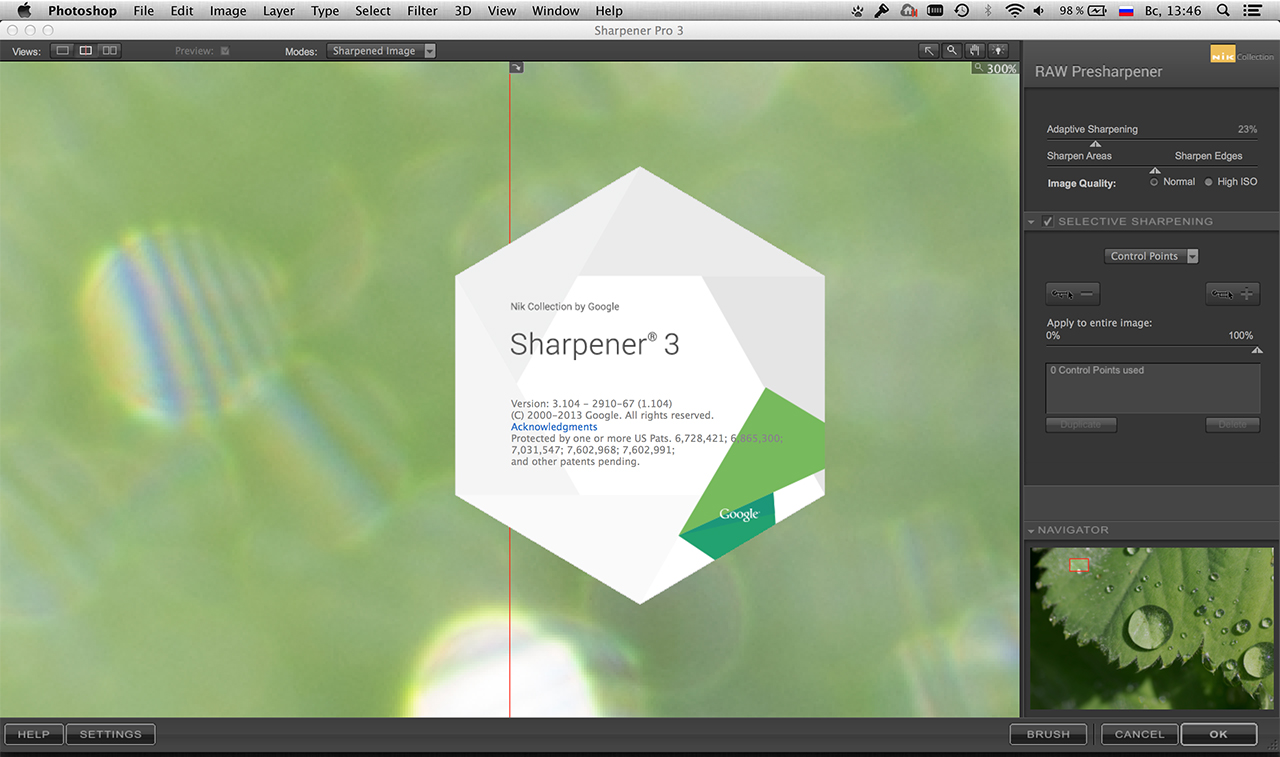The width and height of the screenshot is (1280, 757).
Task: Open the Acknowledgments link
Action: click(554, 427)
